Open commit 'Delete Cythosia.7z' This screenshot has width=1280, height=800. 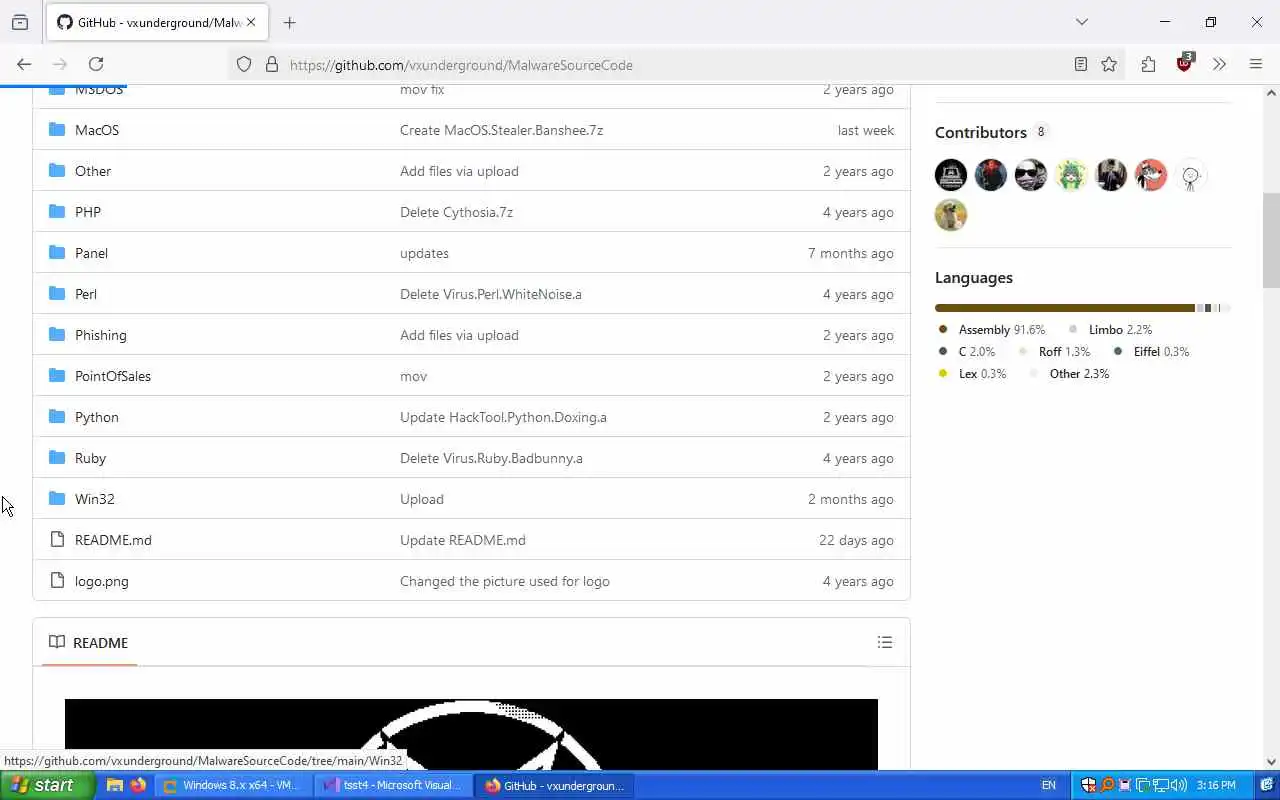coord(456,212)
